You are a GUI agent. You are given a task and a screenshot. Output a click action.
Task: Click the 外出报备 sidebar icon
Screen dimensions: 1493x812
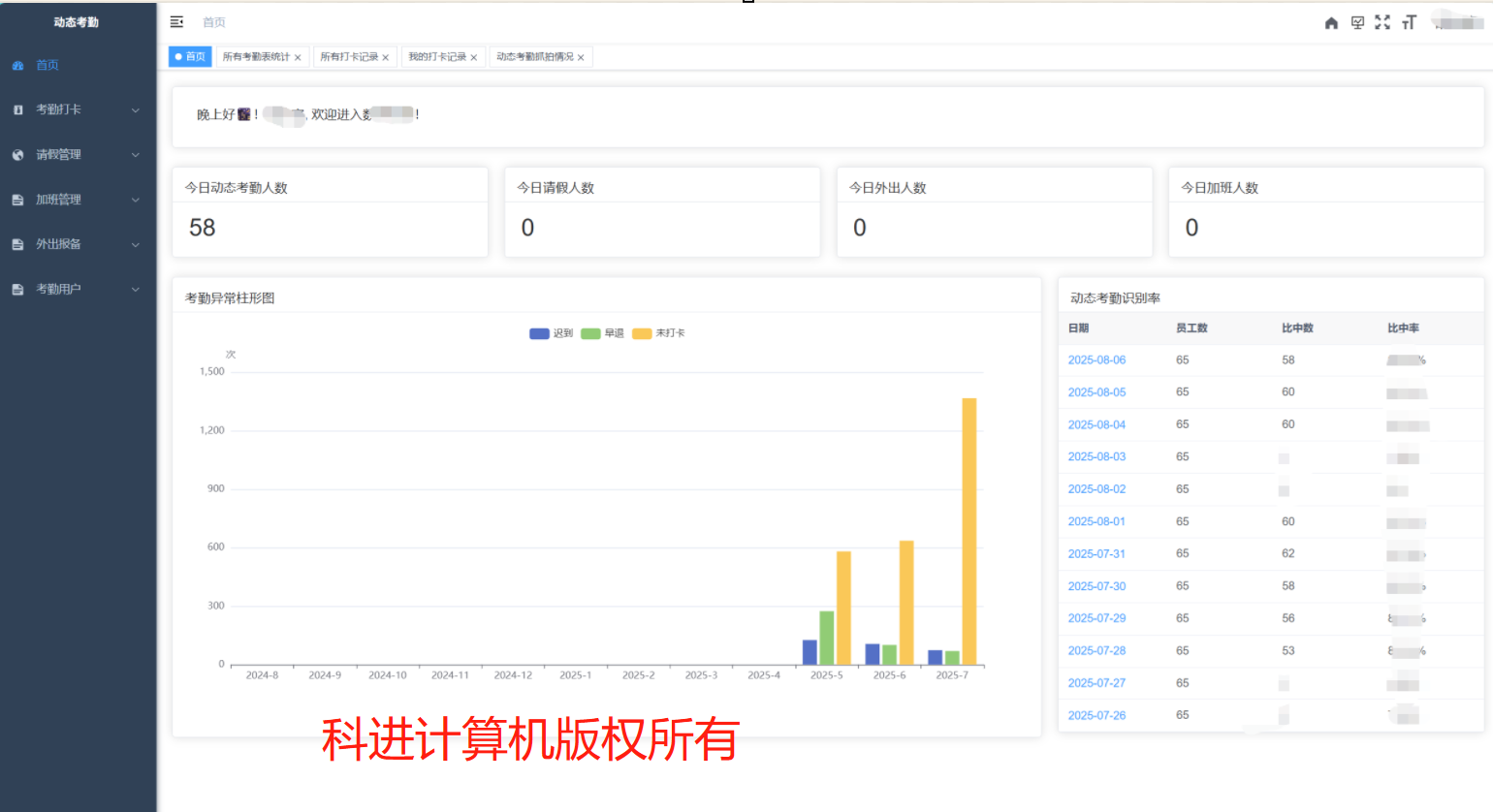(17, 244)
